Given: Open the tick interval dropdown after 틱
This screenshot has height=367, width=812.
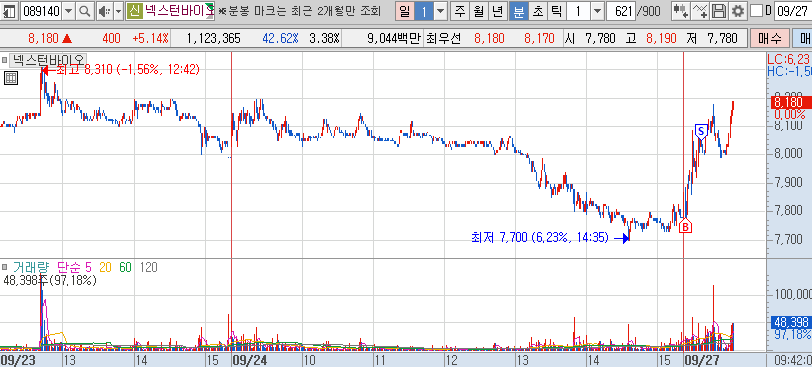Looking at the screenshot, I should (x=597, y=10).
